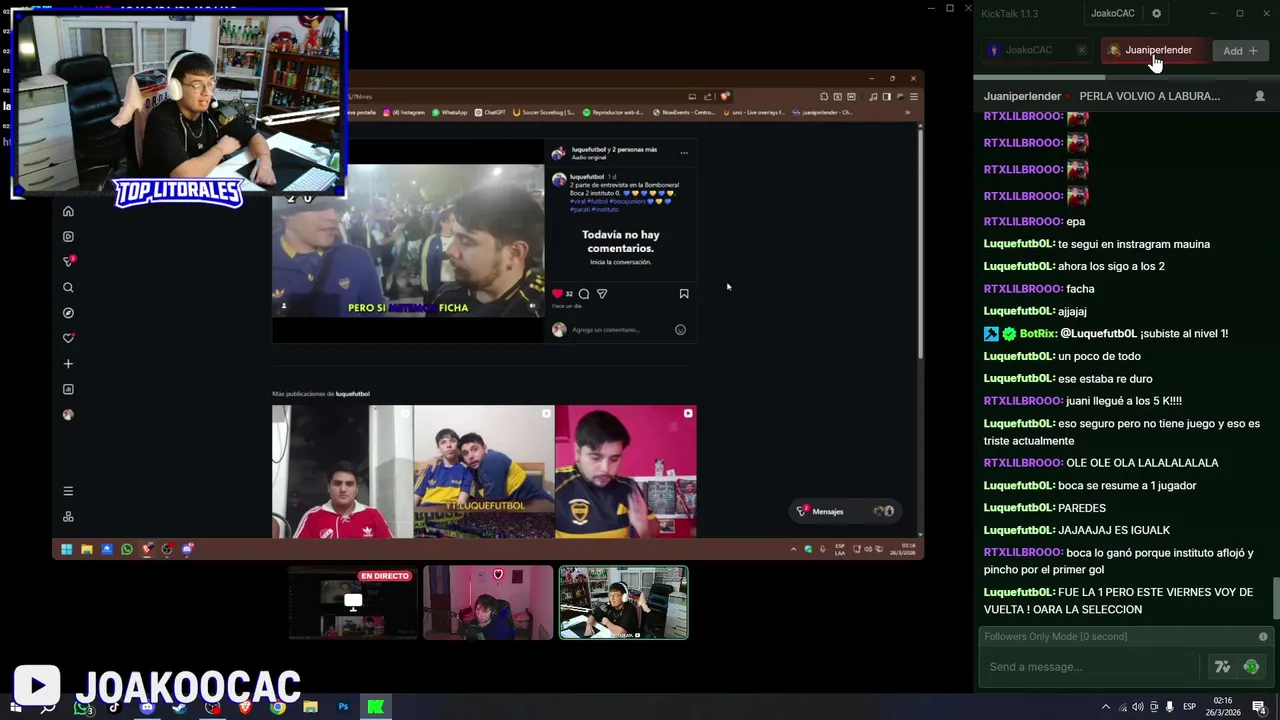
Task: Open YT:LUQUEFUTBOL post thumbnail
Action: (484, 471)
